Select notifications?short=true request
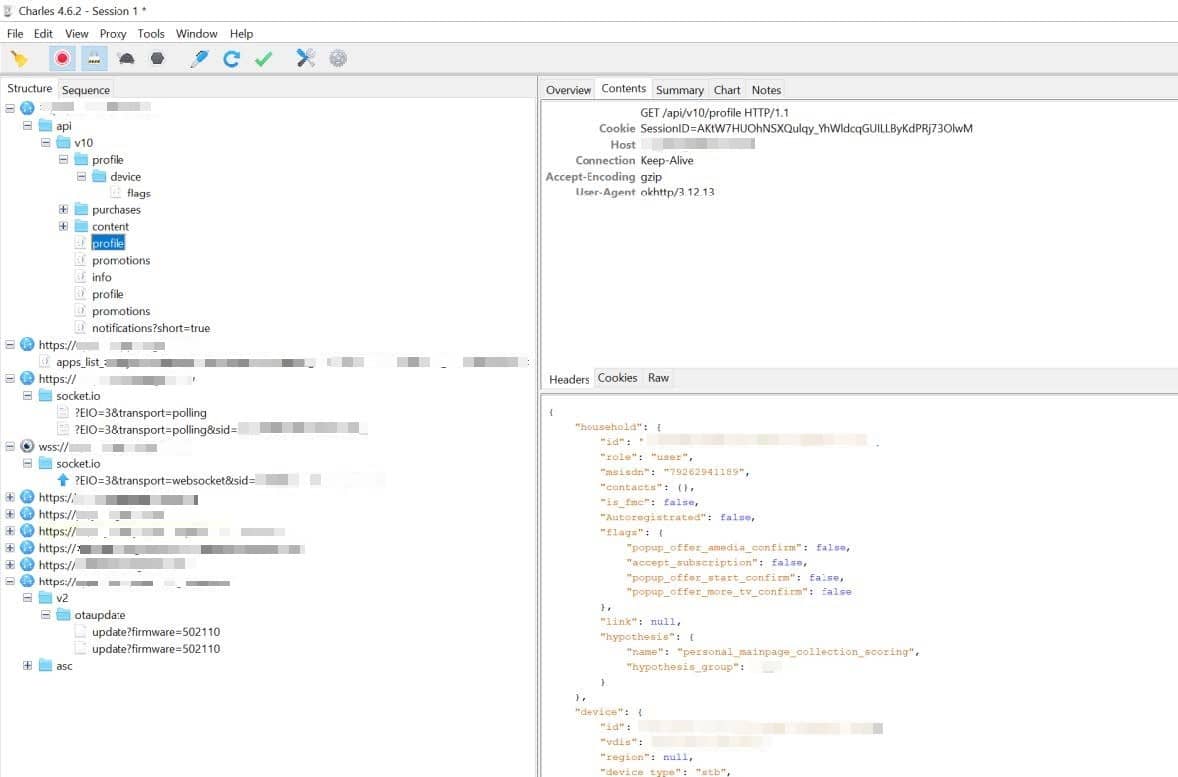This screenshot has height=777, width=1178. 151,328
